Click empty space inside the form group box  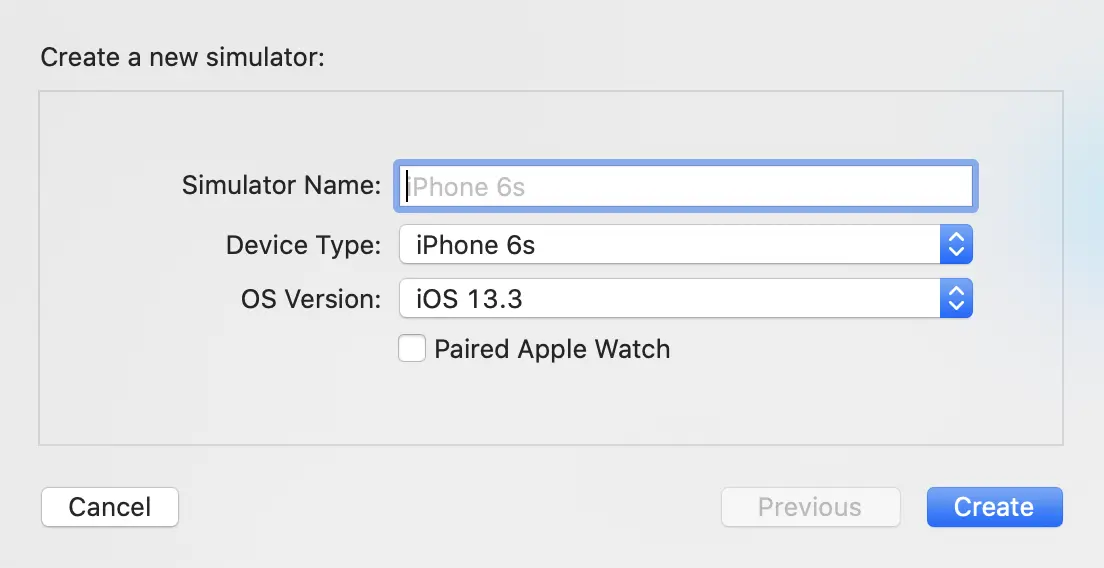point(200,400)
